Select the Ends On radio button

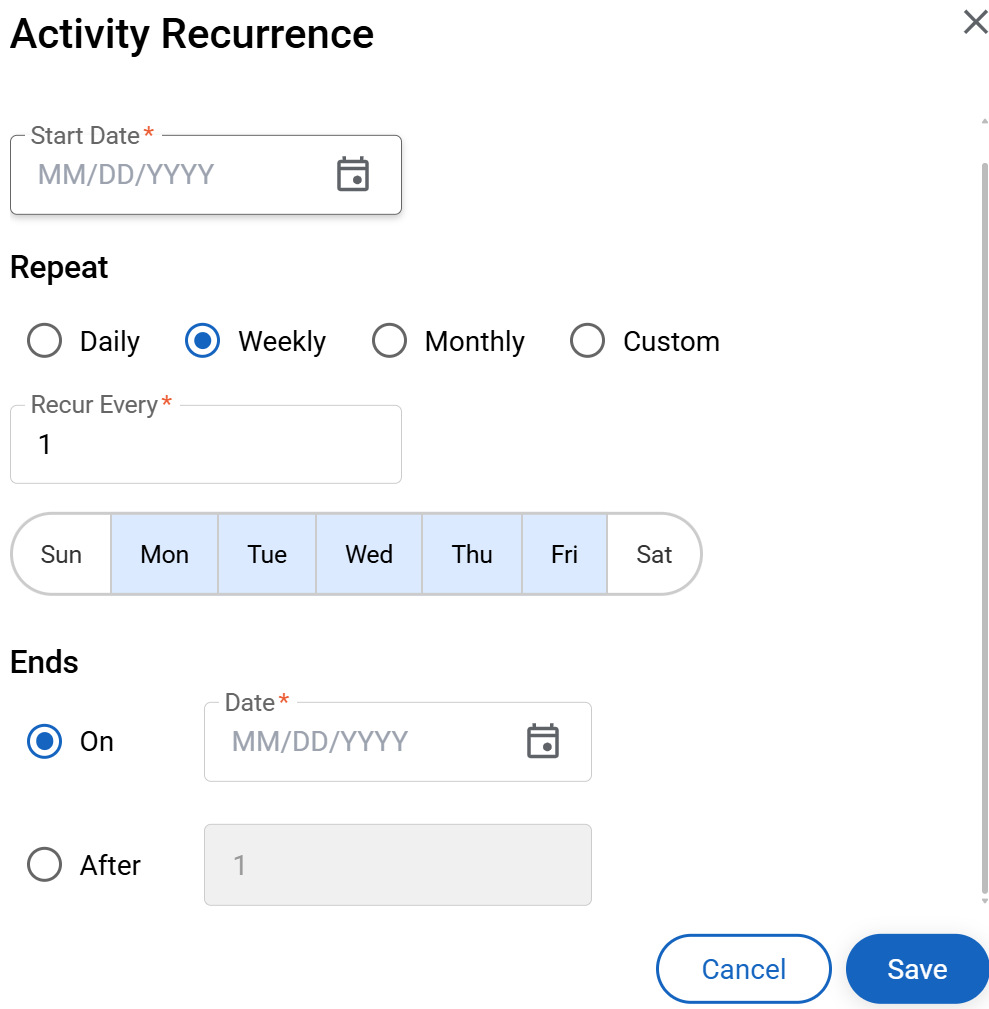[45, 741]
